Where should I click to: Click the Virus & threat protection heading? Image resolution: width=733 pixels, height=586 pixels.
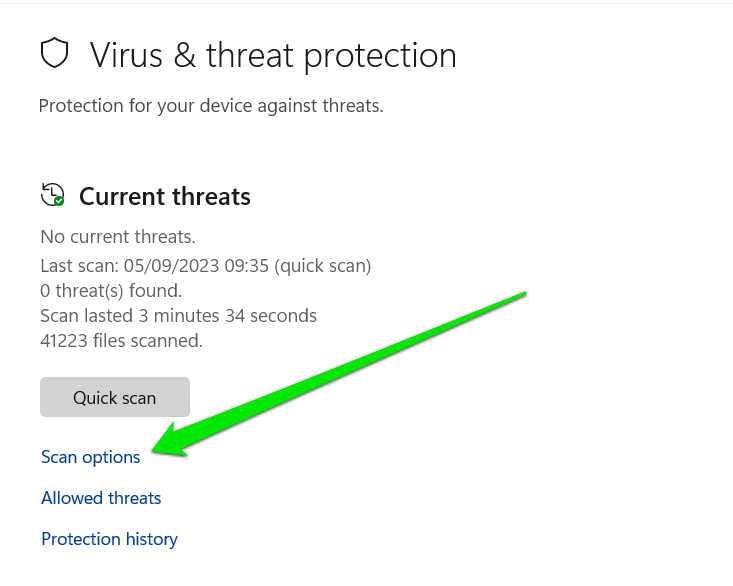pyautogui.click(x=273, y=55)
